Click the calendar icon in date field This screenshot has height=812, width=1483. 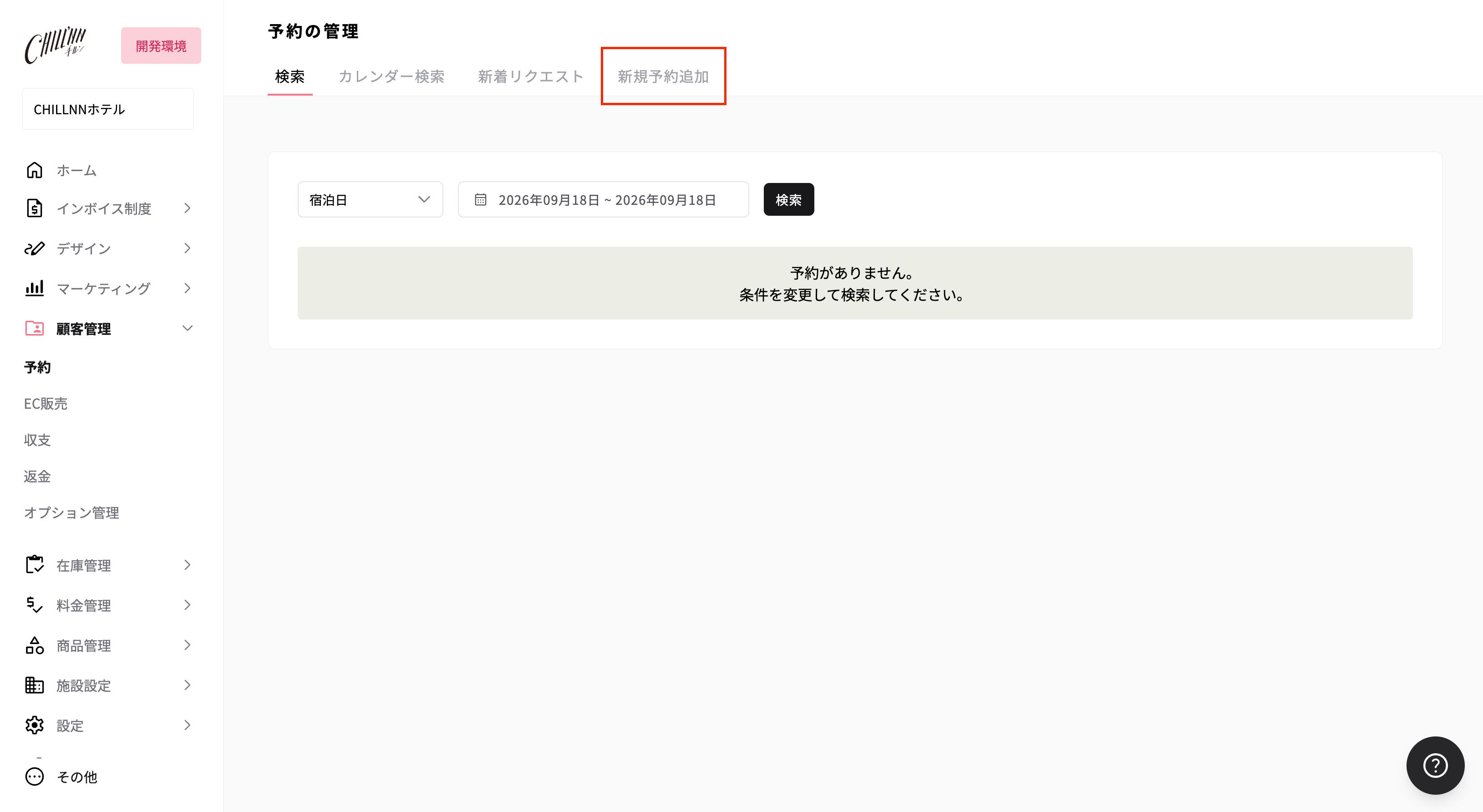(481, 200)
